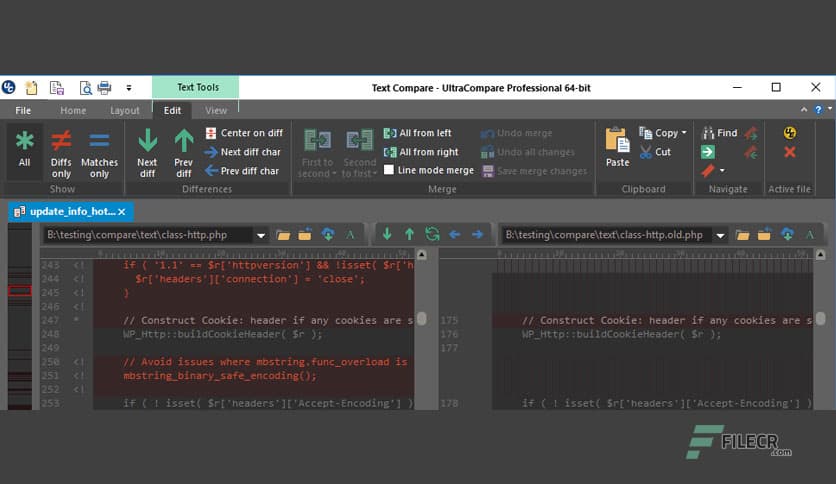Show Diffs only
836x484 pixels.
coord(61,154)
